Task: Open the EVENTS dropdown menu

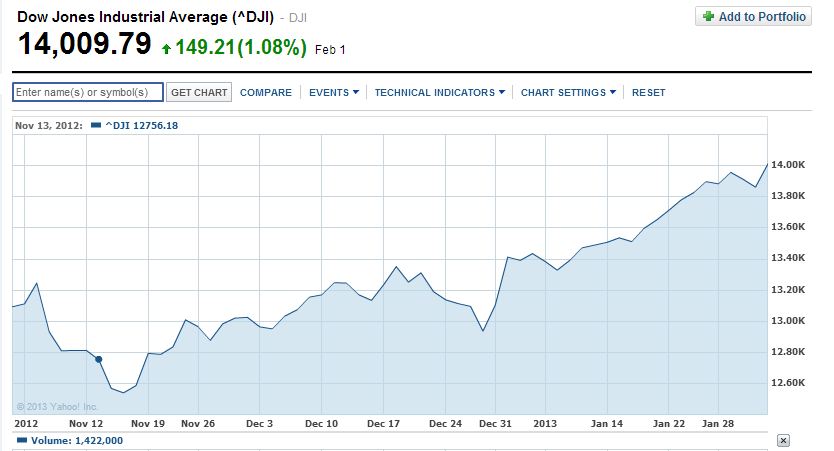Action: pyautogui.click(x=334, y=93)
